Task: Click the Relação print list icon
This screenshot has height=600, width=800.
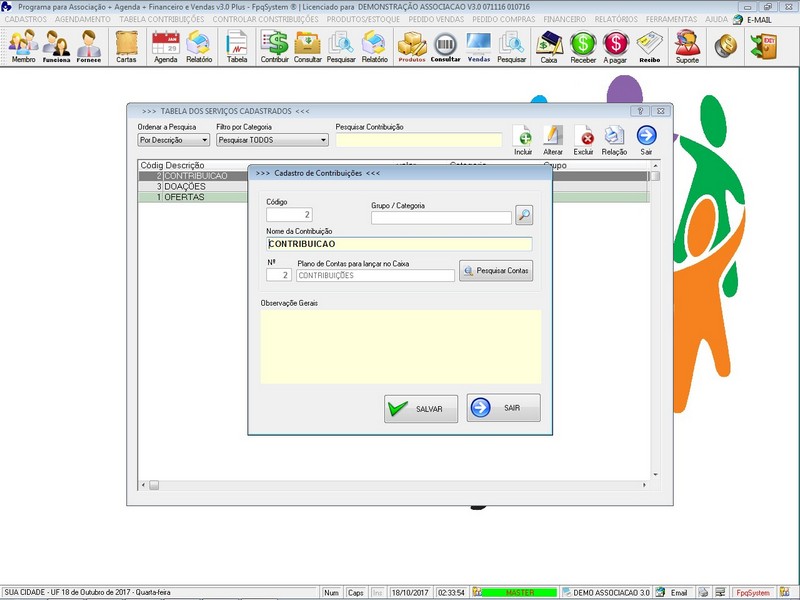Action: [614, 140]
